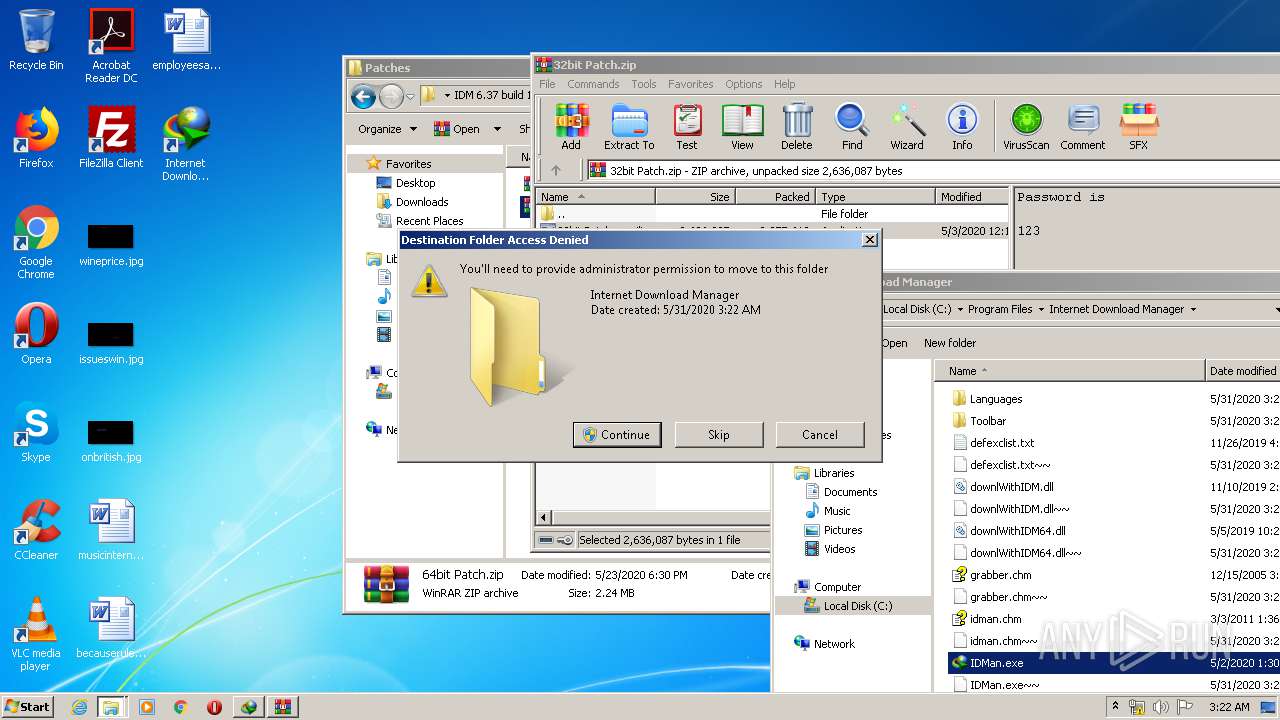Select the Acrobat Reader DC desktop icon
The image size is (1280, 720).
[x=111, y=46]
